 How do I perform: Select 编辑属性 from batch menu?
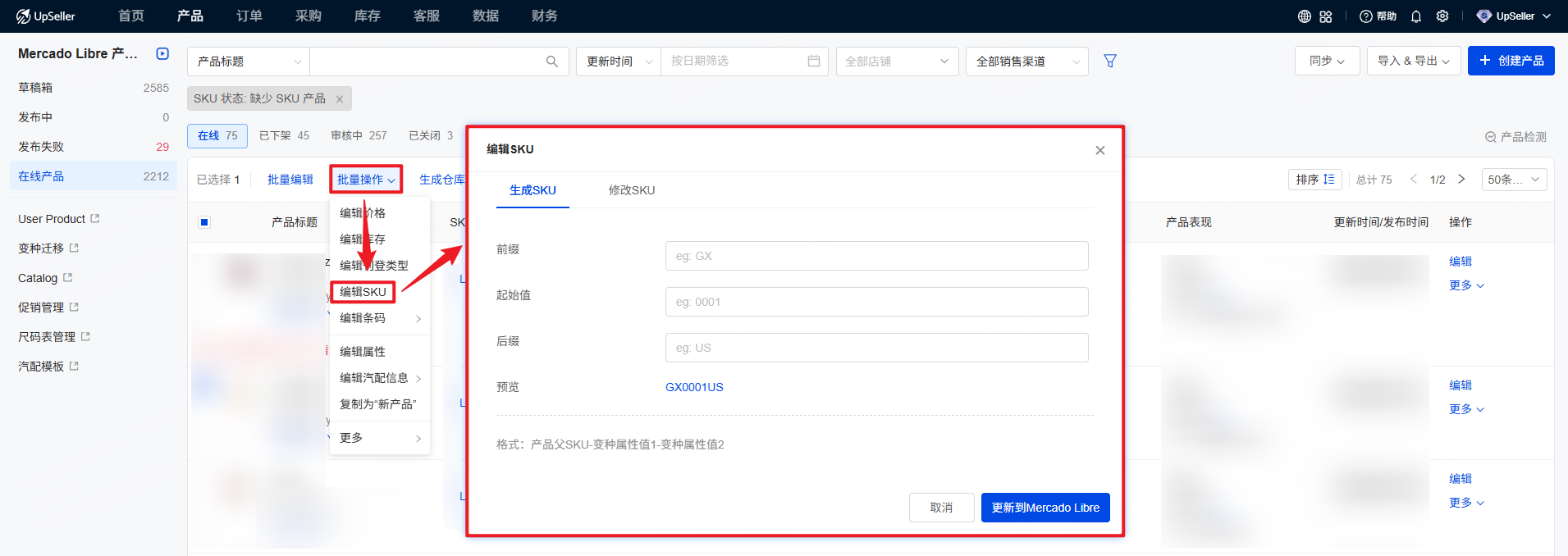point(363,352)
